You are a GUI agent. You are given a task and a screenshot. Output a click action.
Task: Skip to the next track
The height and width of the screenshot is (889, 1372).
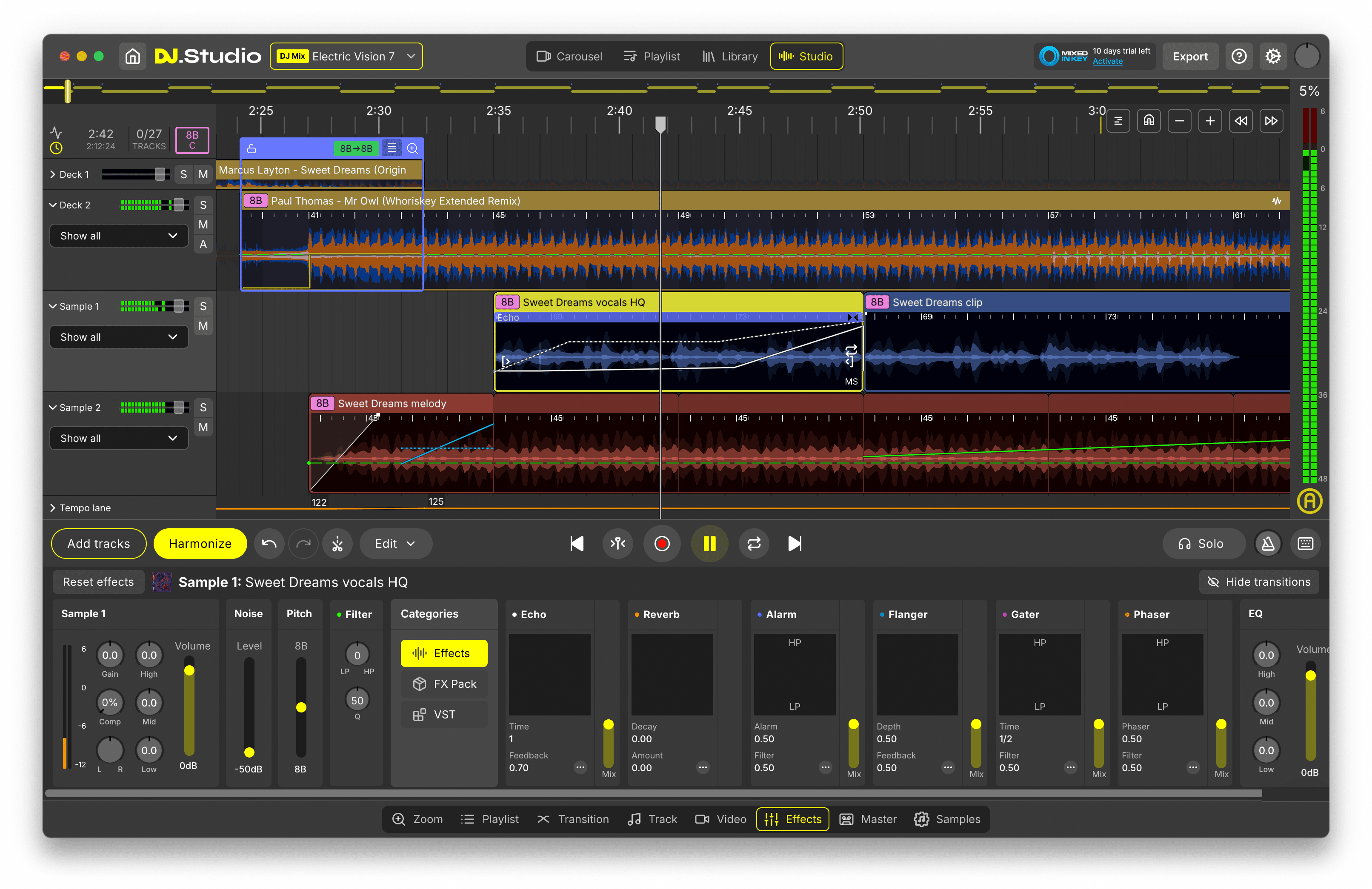coord(795,543)
